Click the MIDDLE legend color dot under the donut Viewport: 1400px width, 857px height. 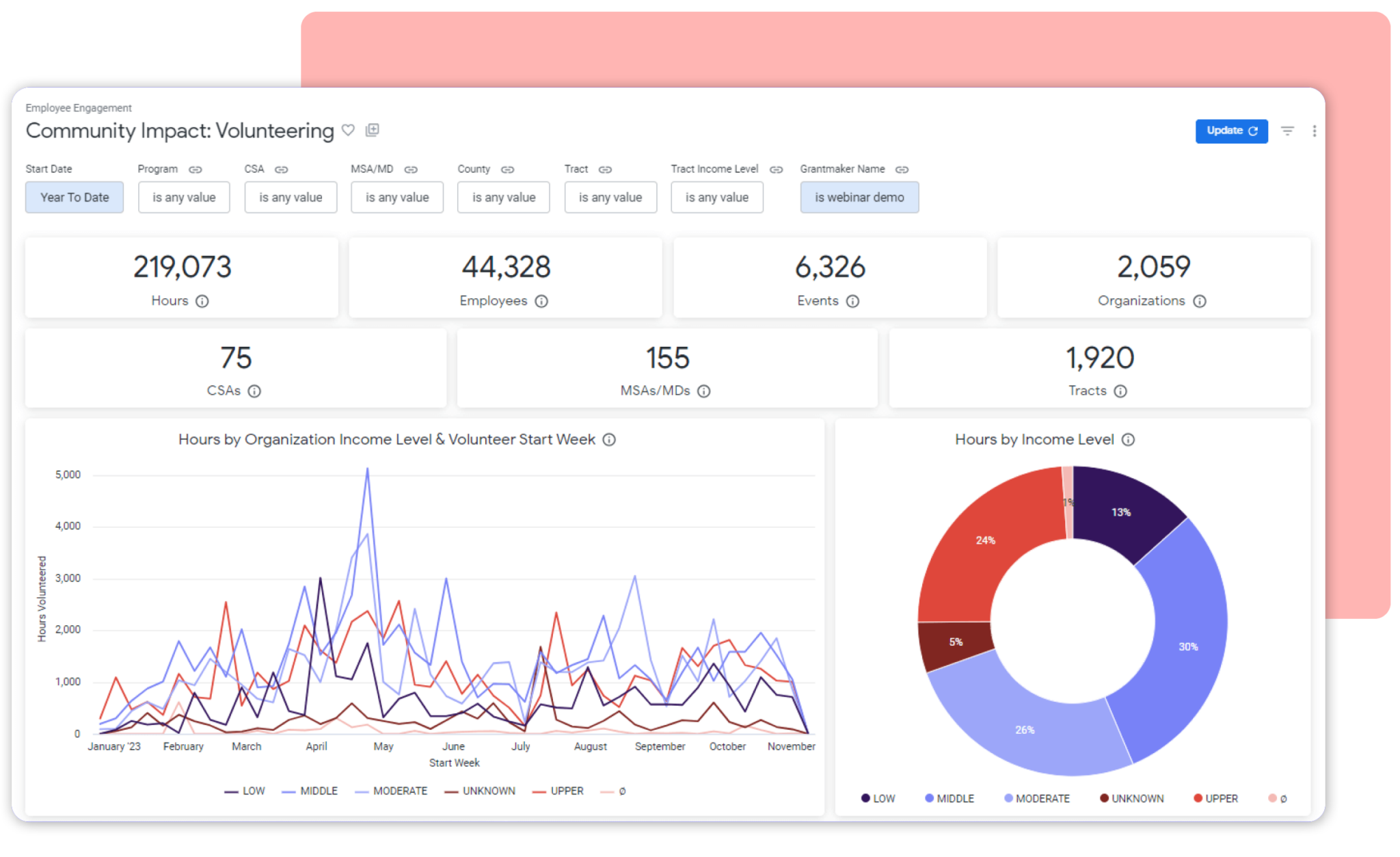tap(930, 798)
